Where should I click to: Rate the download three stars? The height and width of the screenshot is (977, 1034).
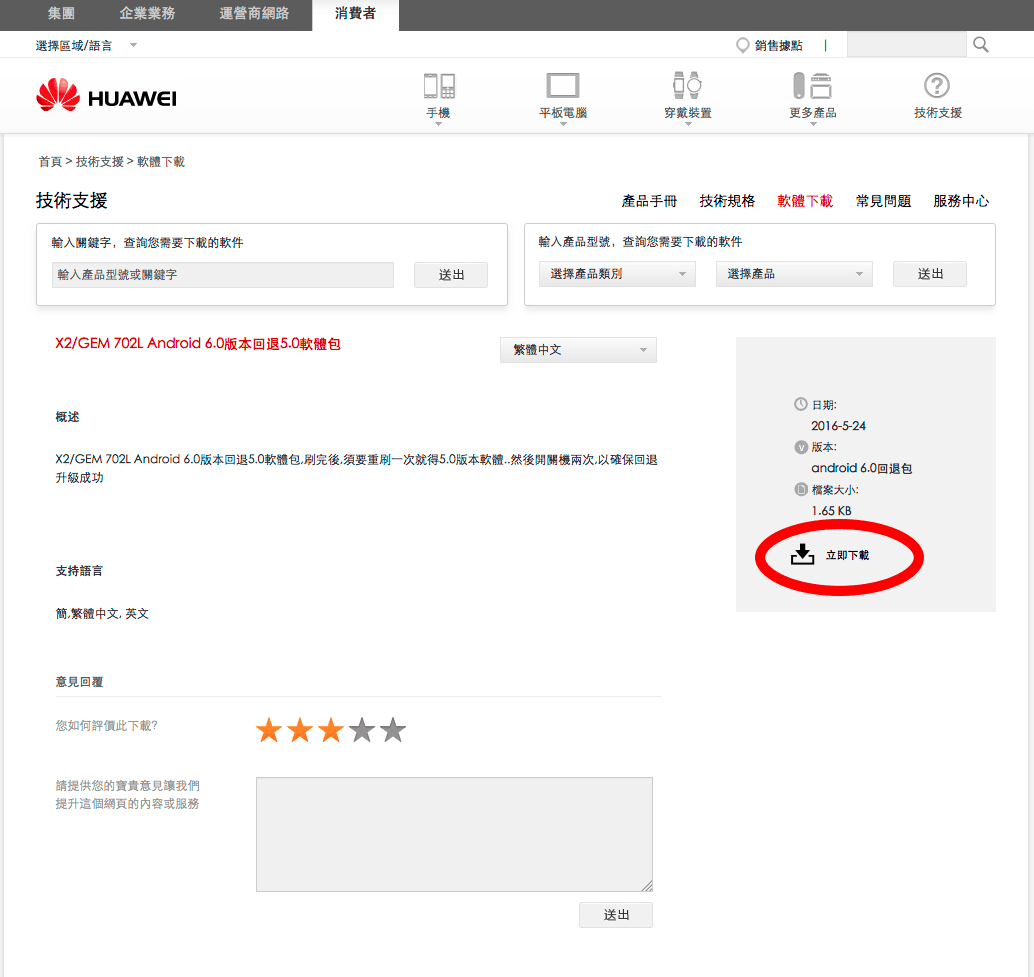tap(331, 730)
